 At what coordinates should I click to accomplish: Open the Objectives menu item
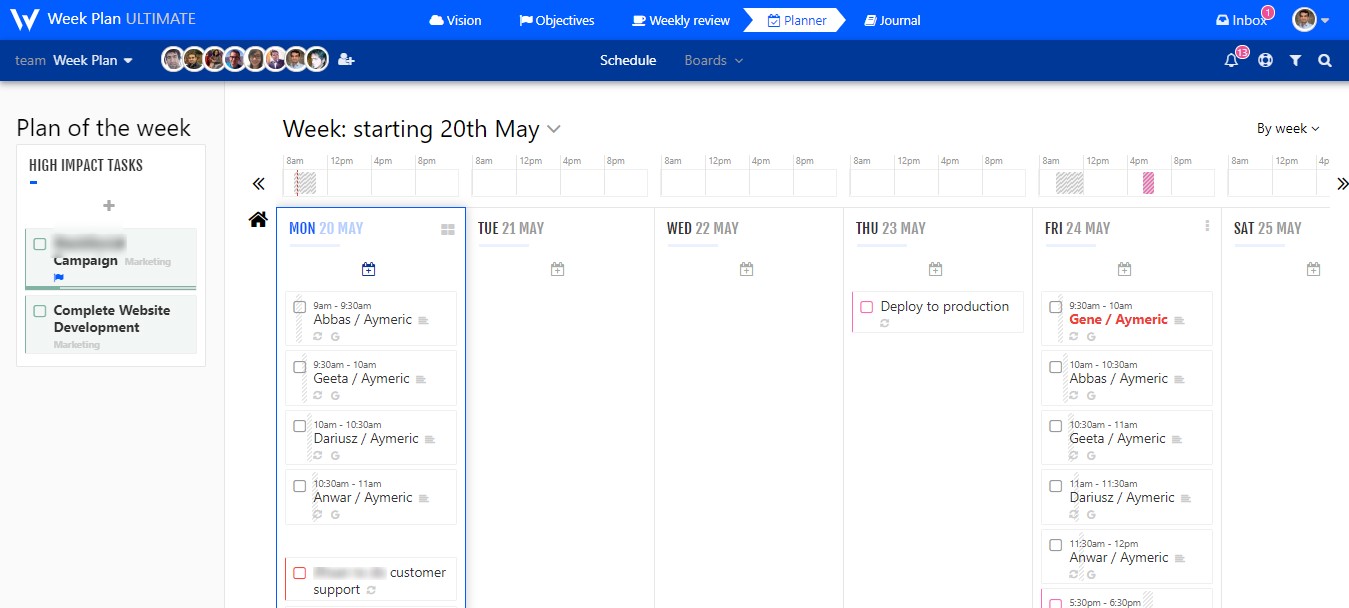tap(556, 19)
